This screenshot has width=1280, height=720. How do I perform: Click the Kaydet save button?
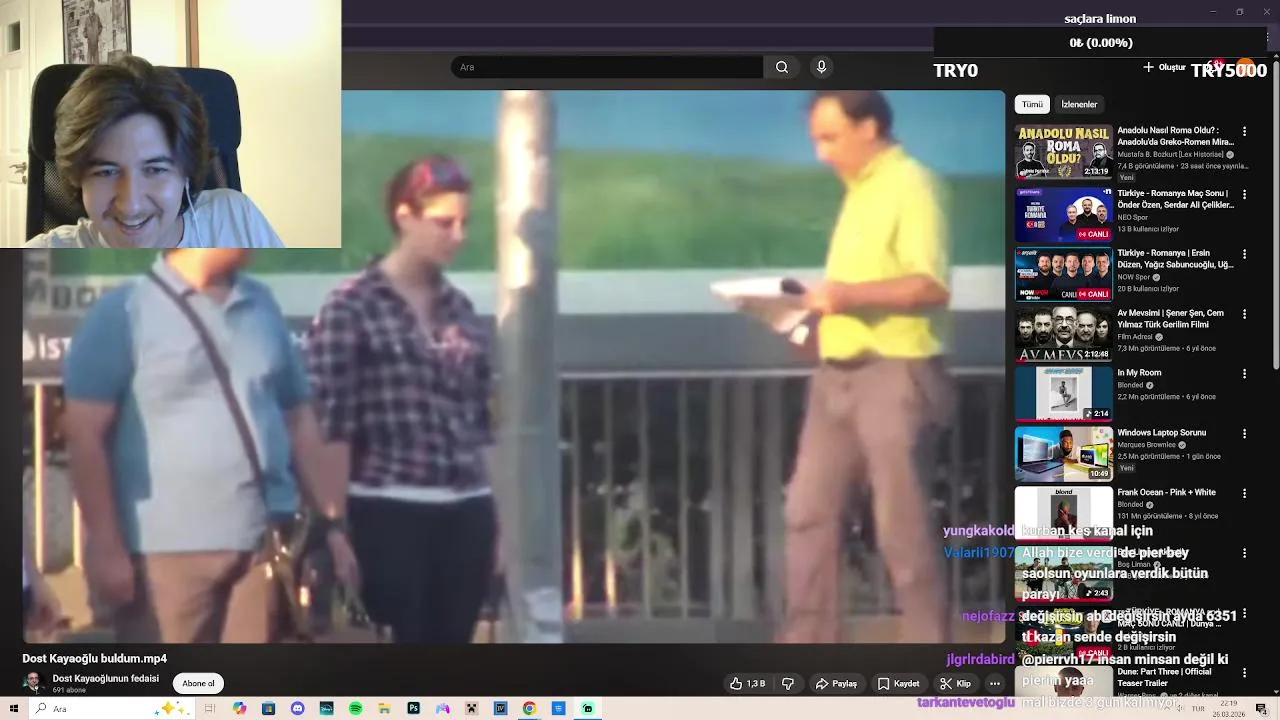(898, 684)
